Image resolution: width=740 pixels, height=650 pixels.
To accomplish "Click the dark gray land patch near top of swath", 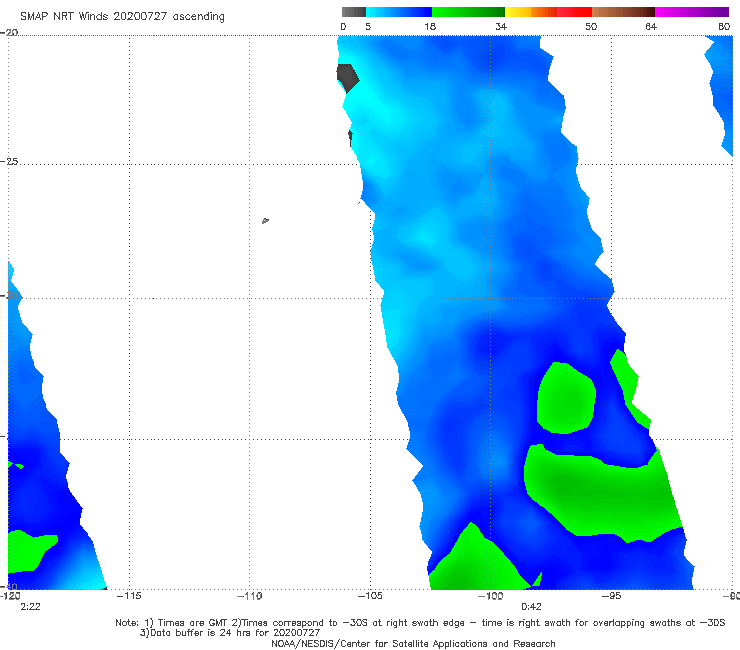I will coord(347,78).
